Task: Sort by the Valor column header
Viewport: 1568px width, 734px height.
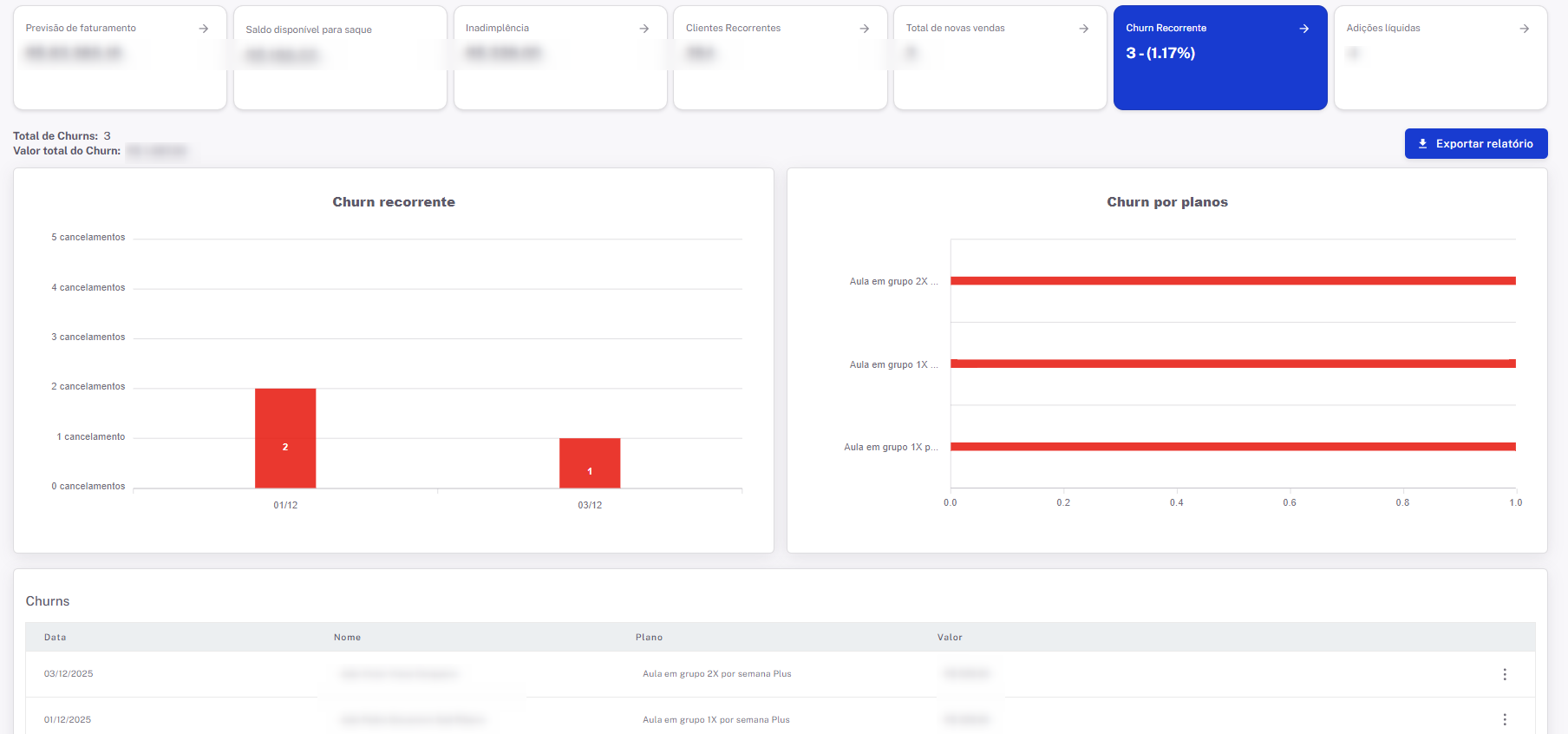Action: click(950, 638)
